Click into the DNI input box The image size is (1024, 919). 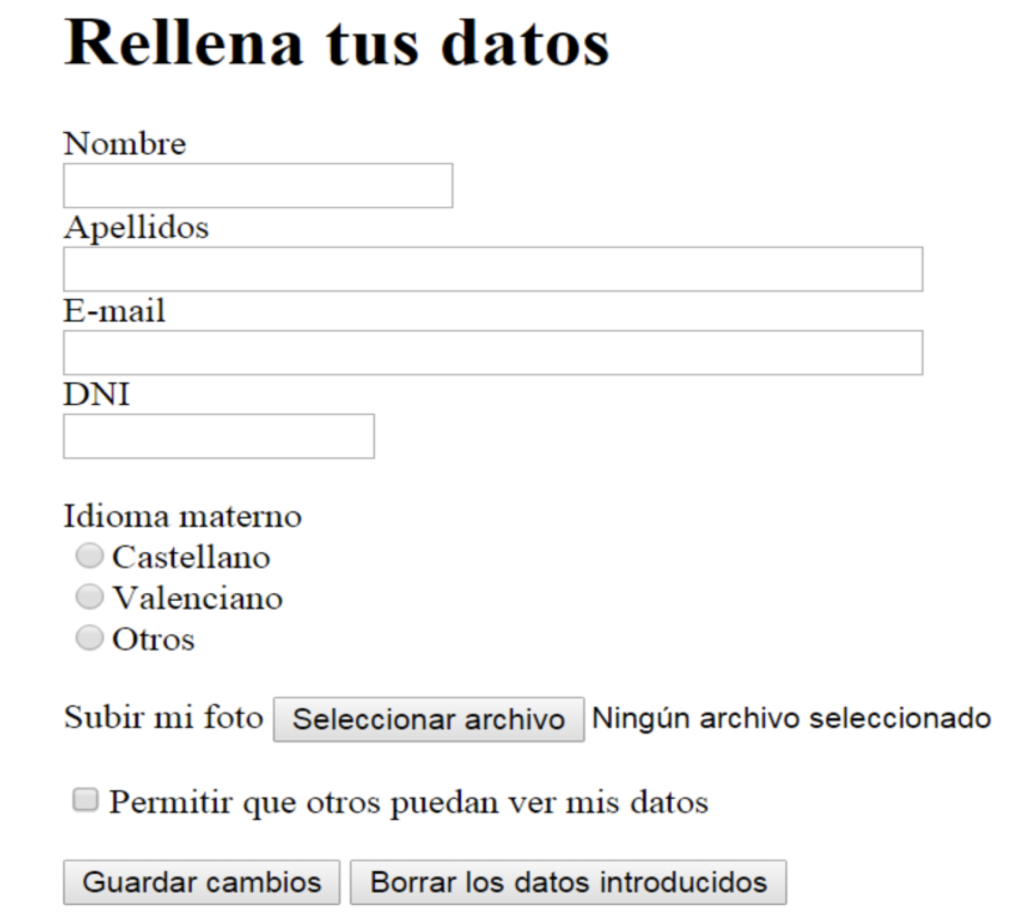coord(219,436)
